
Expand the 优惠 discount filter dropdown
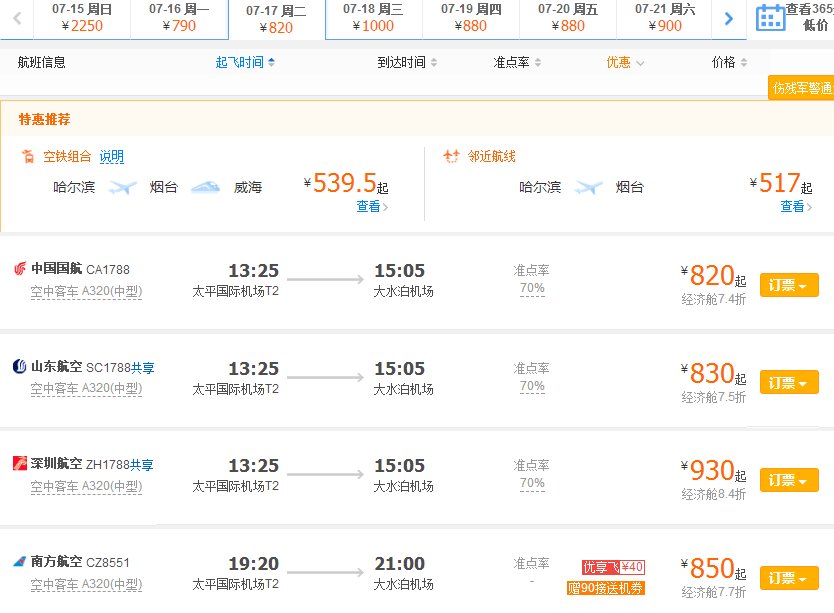625,62
